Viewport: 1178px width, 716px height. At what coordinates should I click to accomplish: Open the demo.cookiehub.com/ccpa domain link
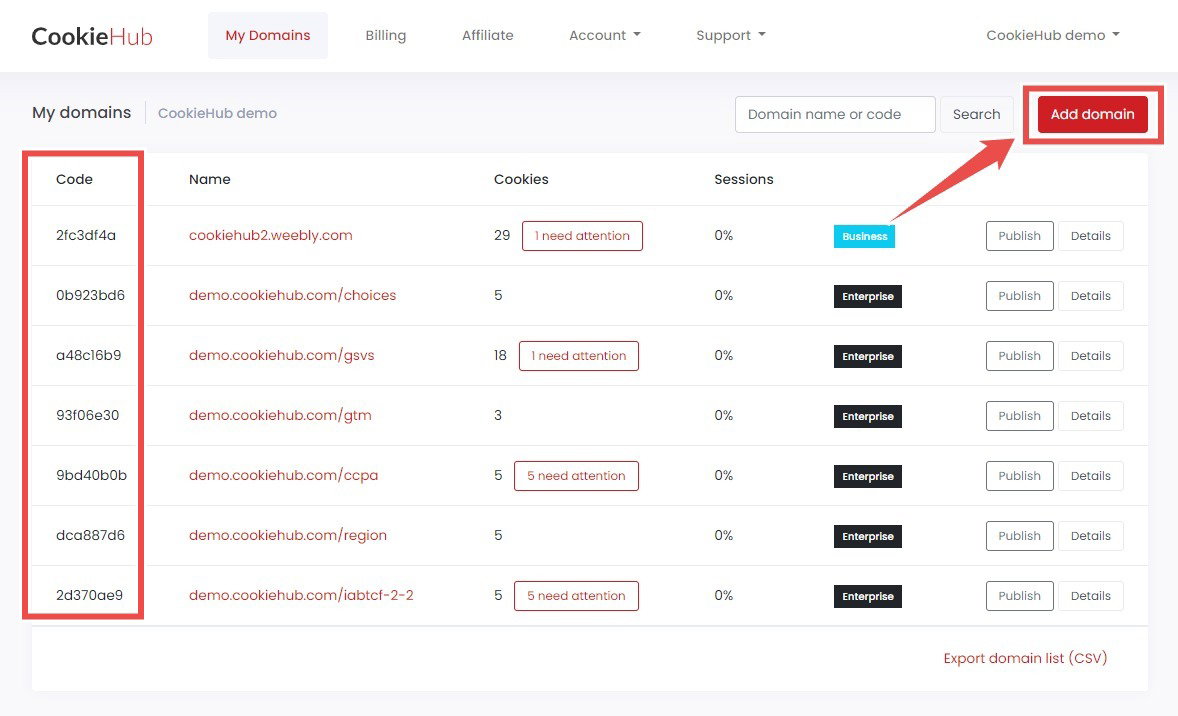coord(283,476)
